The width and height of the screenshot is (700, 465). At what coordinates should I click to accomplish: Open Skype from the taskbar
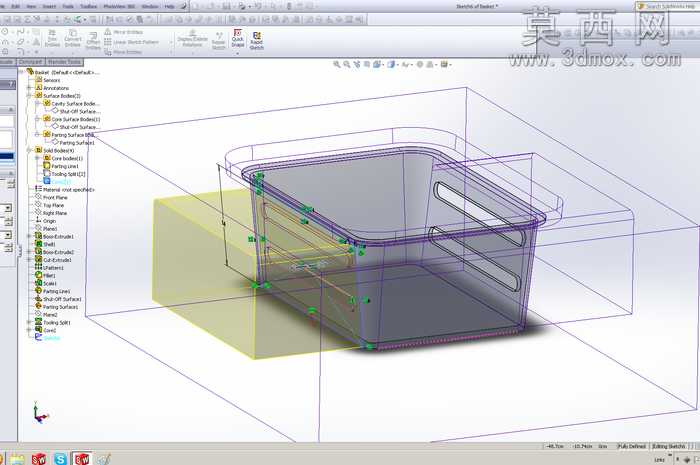click(x=60, y=458)
